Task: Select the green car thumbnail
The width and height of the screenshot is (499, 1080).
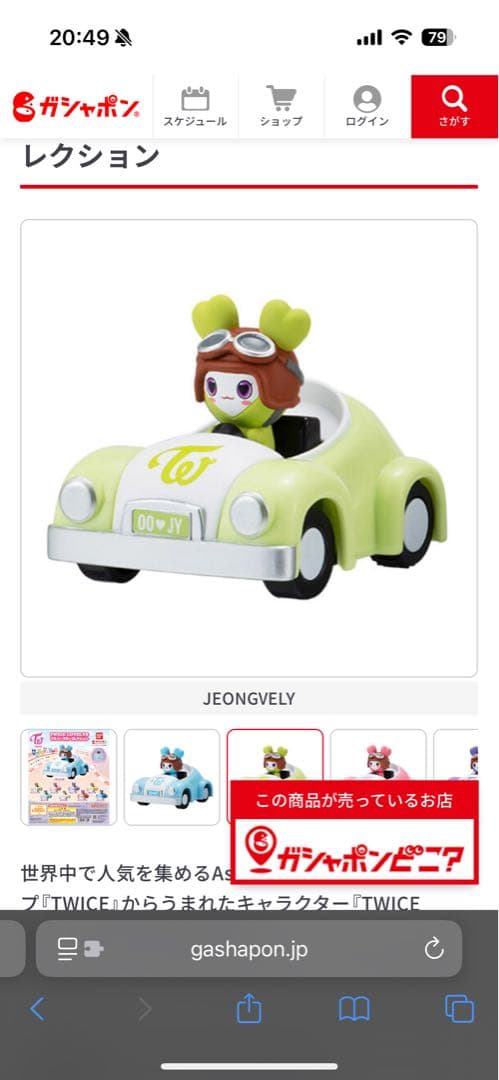Action: [x=275, y=755]
